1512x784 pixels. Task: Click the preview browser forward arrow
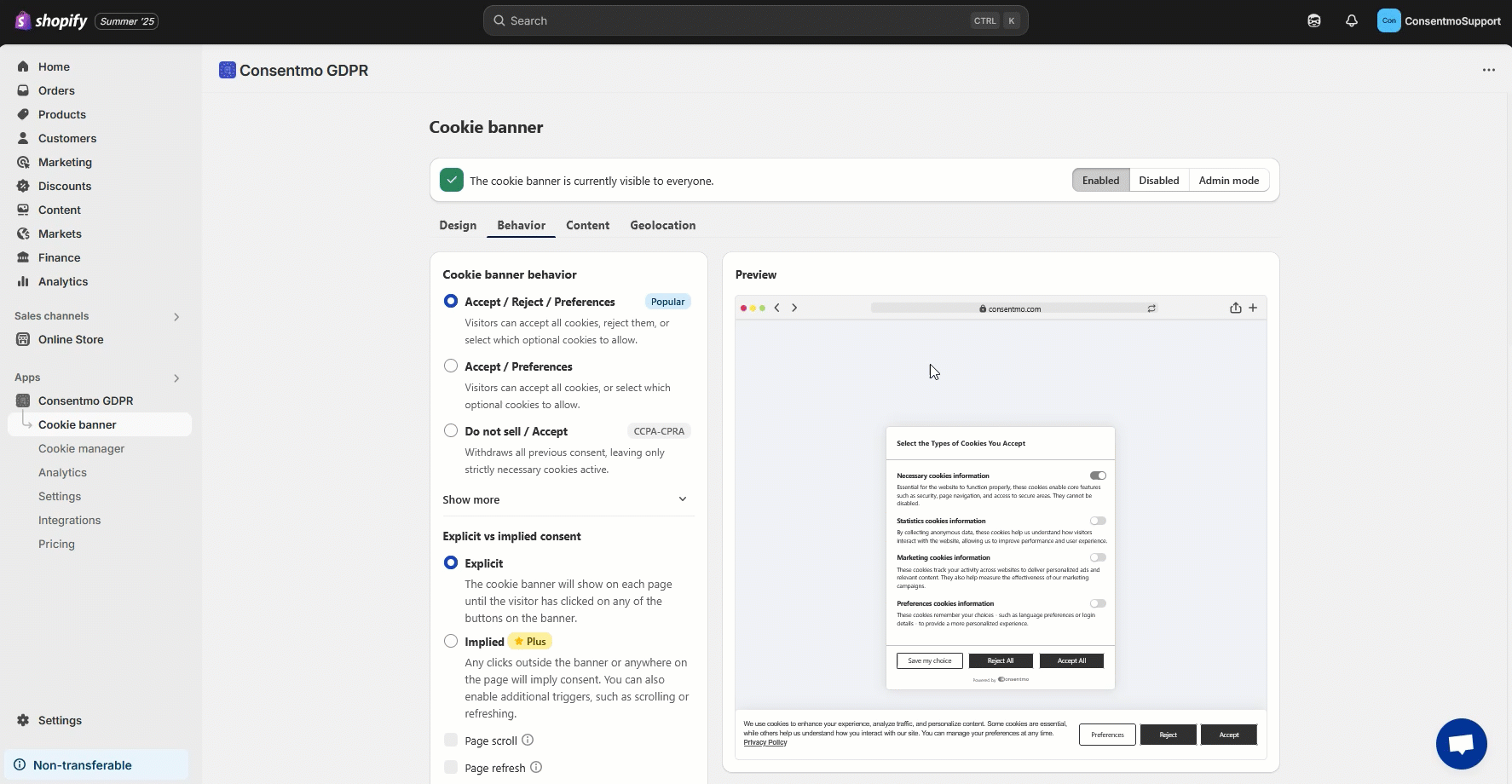[x=794, y=308]
